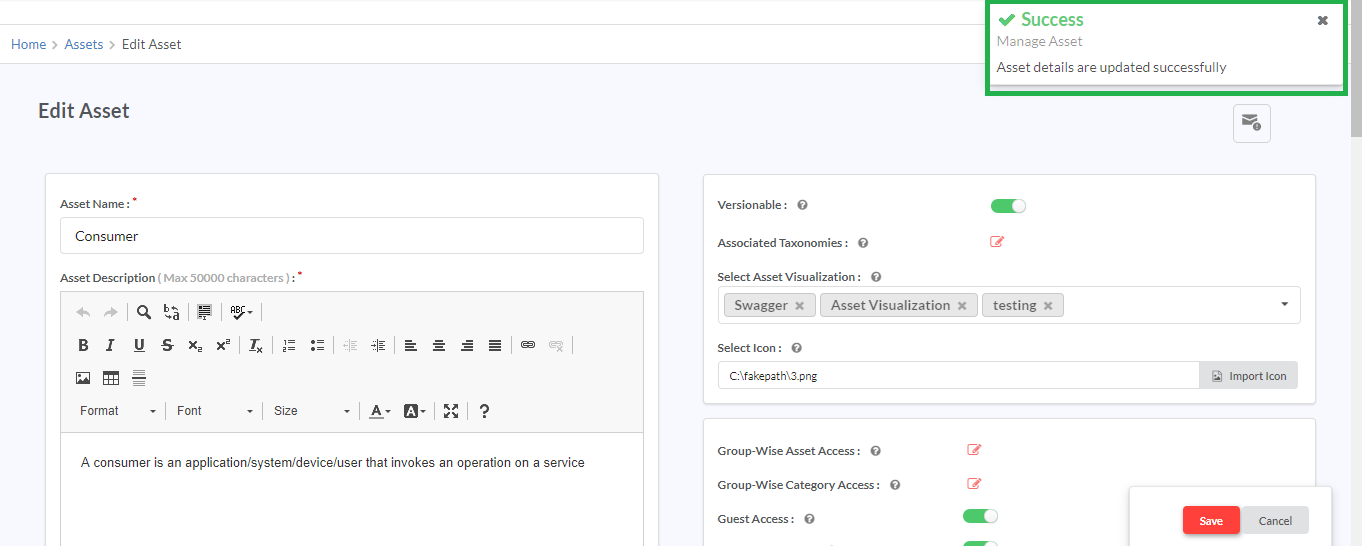Image resolution: width=1362 pixels, height=546 pixels.
Task: Insert a numbered list
Action: pyautogui.click(x=289, y=345)
